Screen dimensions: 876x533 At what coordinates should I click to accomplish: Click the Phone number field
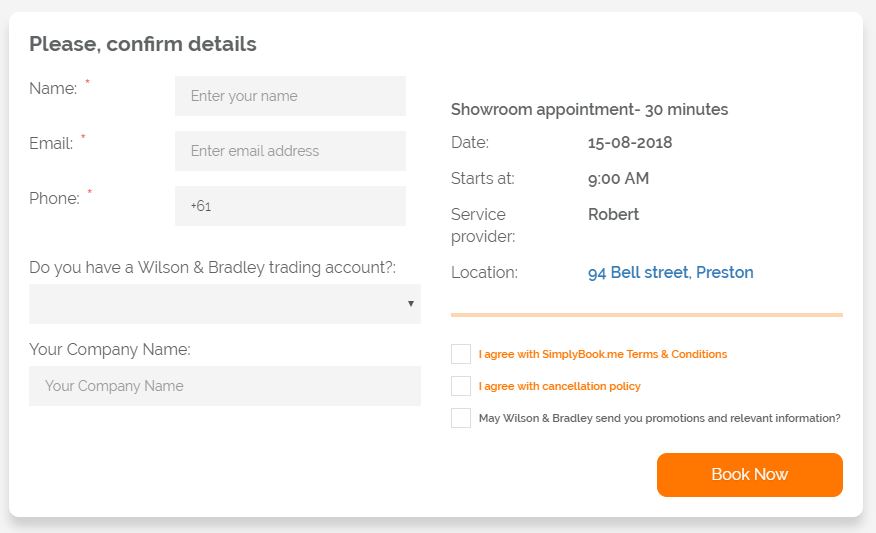click(290, 206)
